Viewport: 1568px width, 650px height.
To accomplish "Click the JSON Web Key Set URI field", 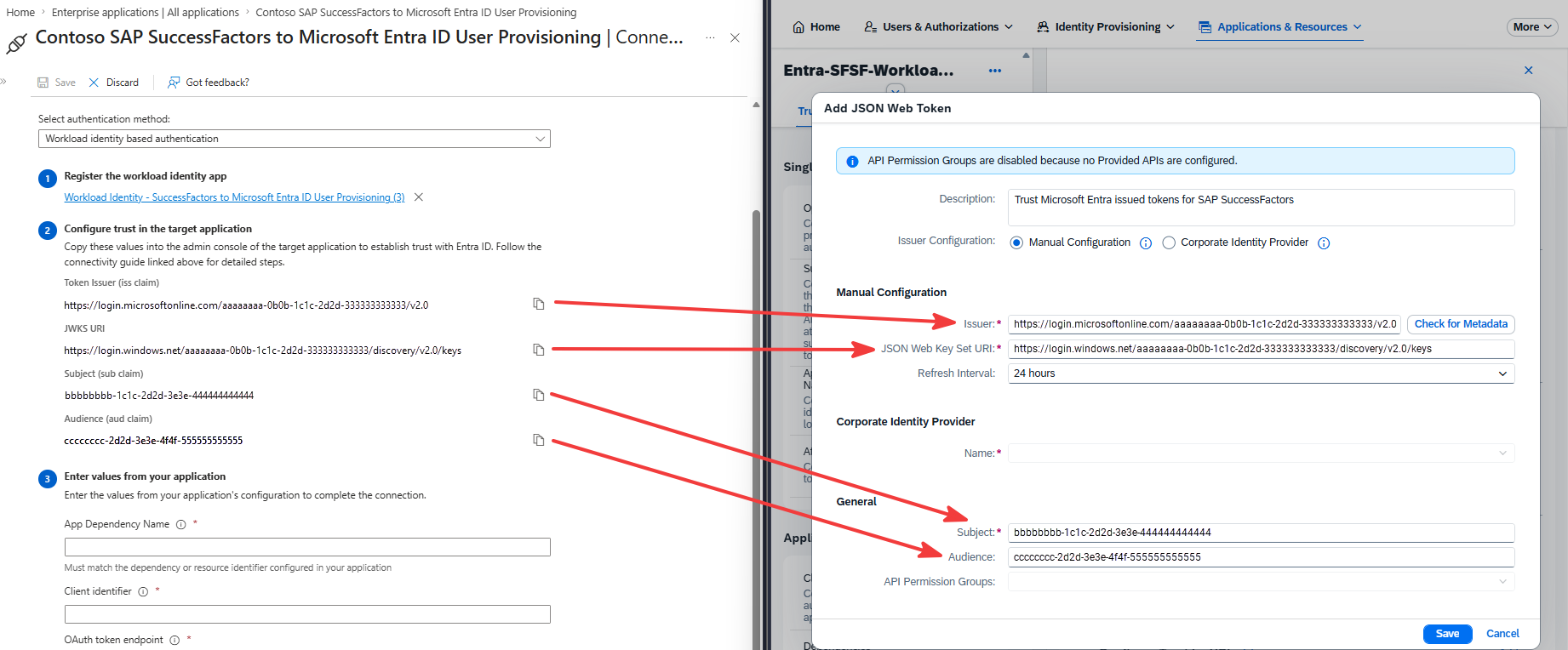I will [x=1261, y=349].
